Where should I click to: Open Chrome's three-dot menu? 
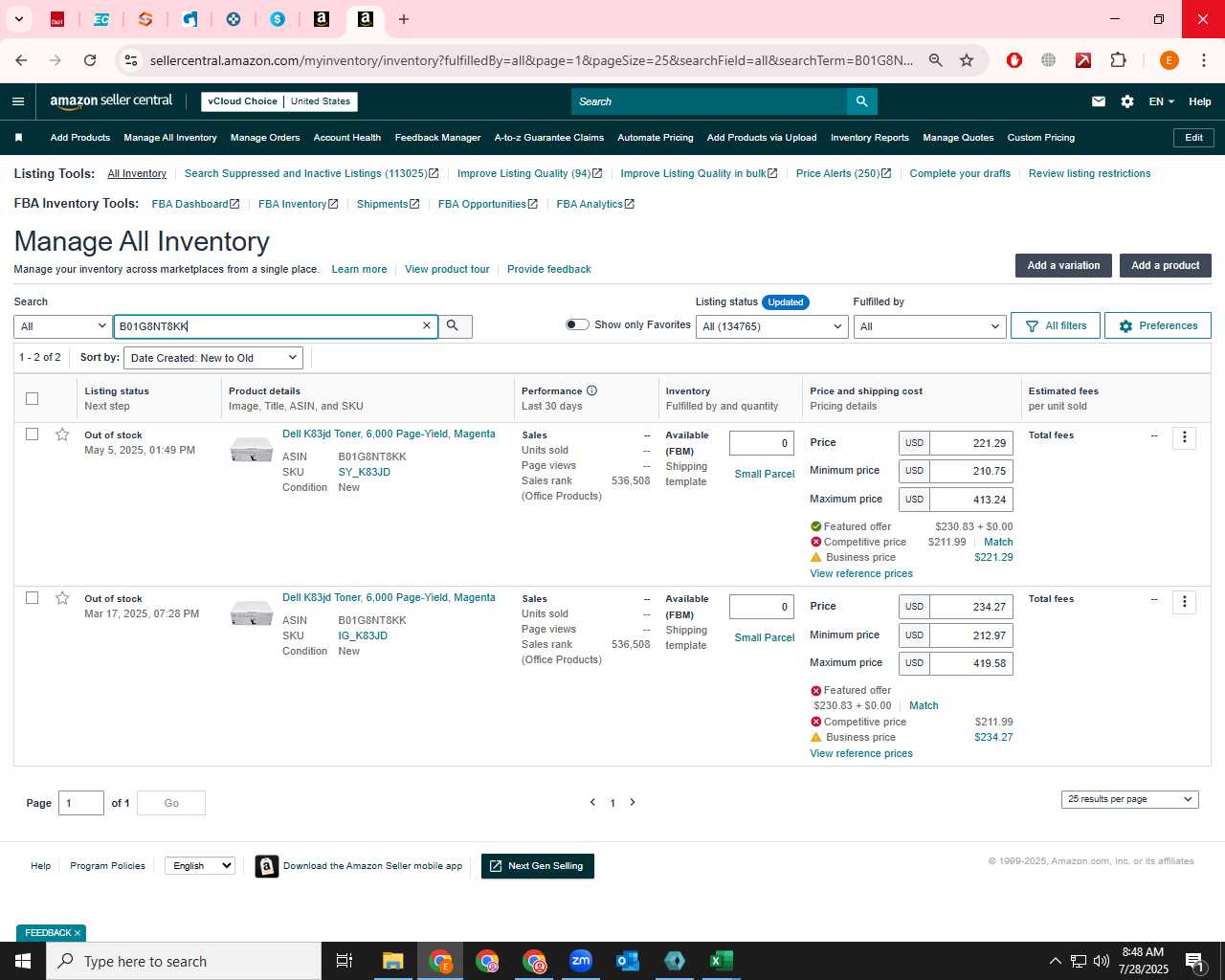pos(1203,60)
